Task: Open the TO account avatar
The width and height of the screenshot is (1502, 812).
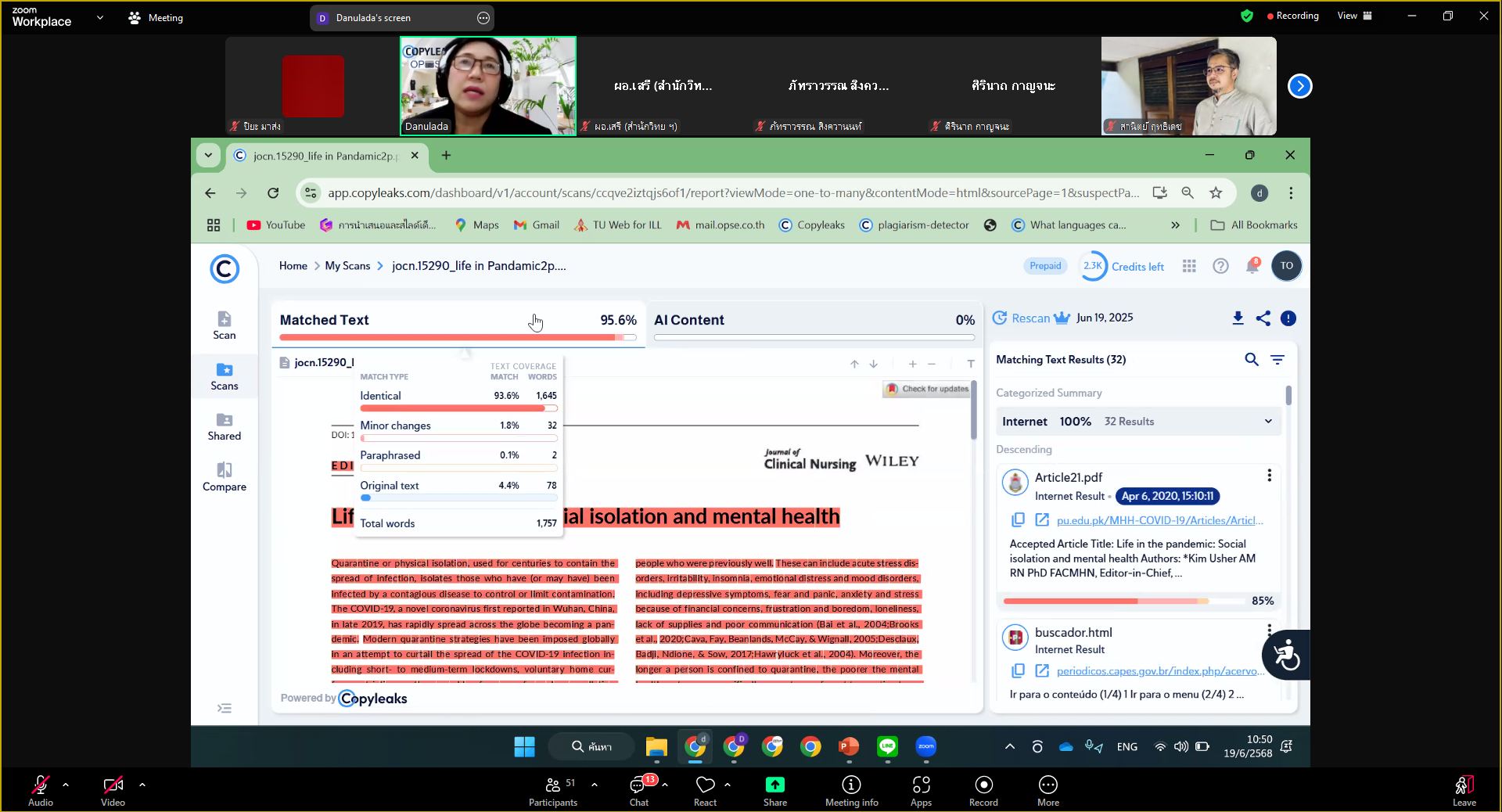Action: pyautogui.click(x=1287, y=266)
